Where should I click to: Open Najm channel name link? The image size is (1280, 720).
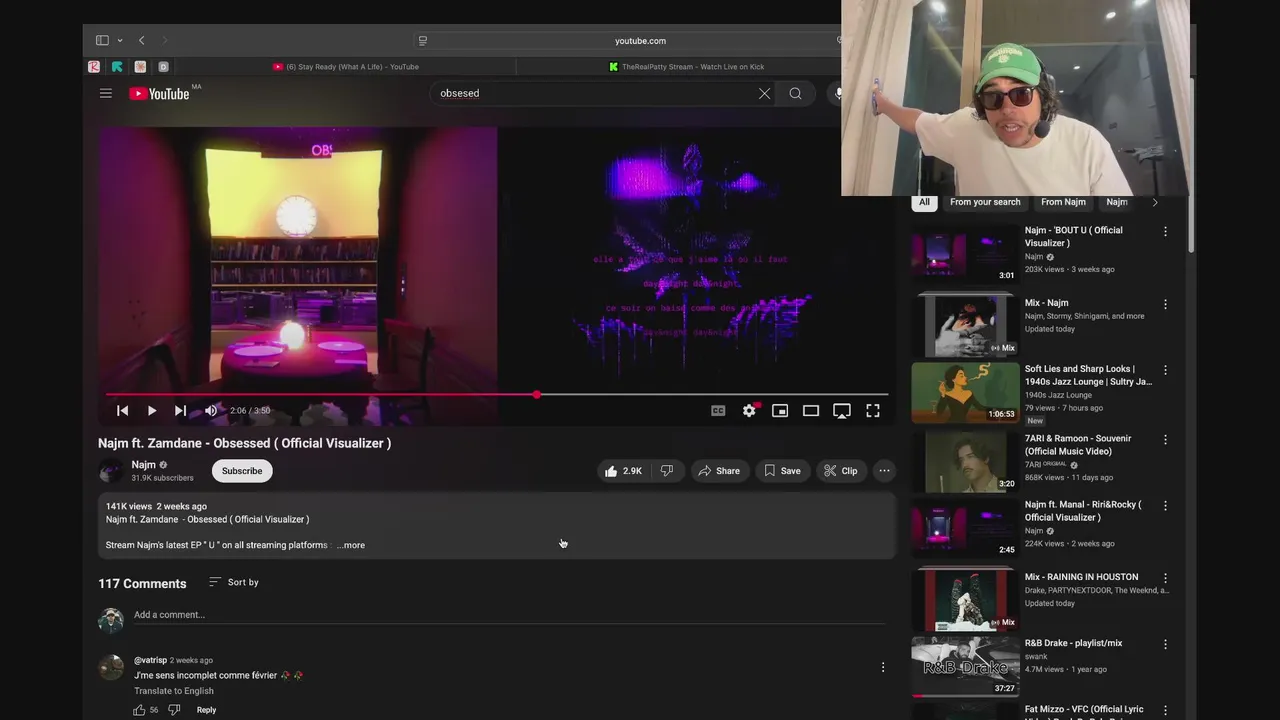pos(143,465)
